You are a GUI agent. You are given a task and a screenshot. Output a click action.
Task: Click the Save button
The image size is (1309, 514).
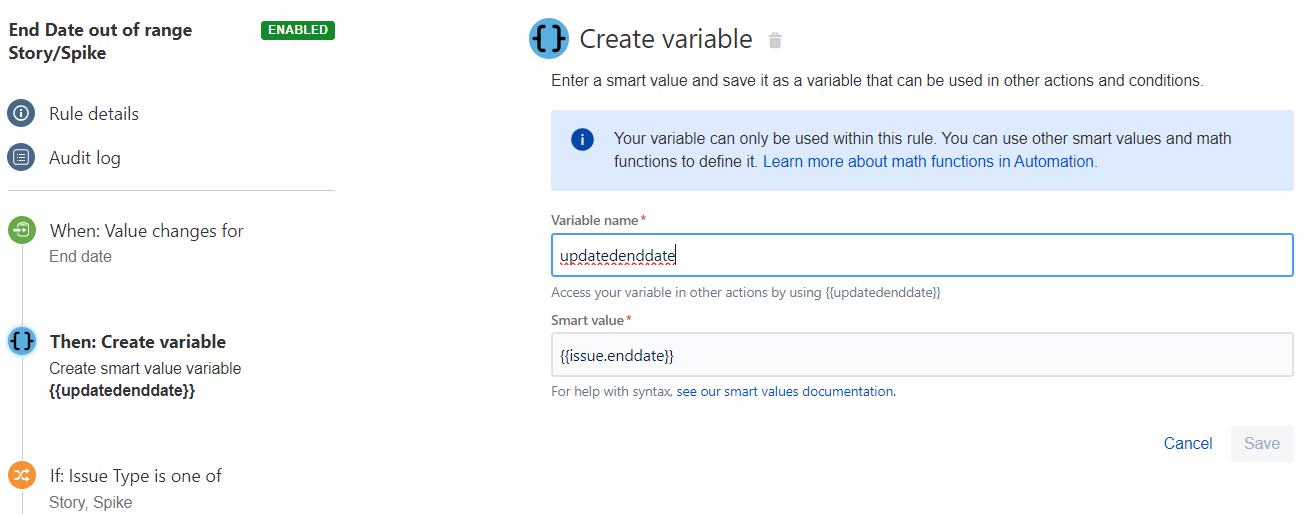coord(1262,443)
